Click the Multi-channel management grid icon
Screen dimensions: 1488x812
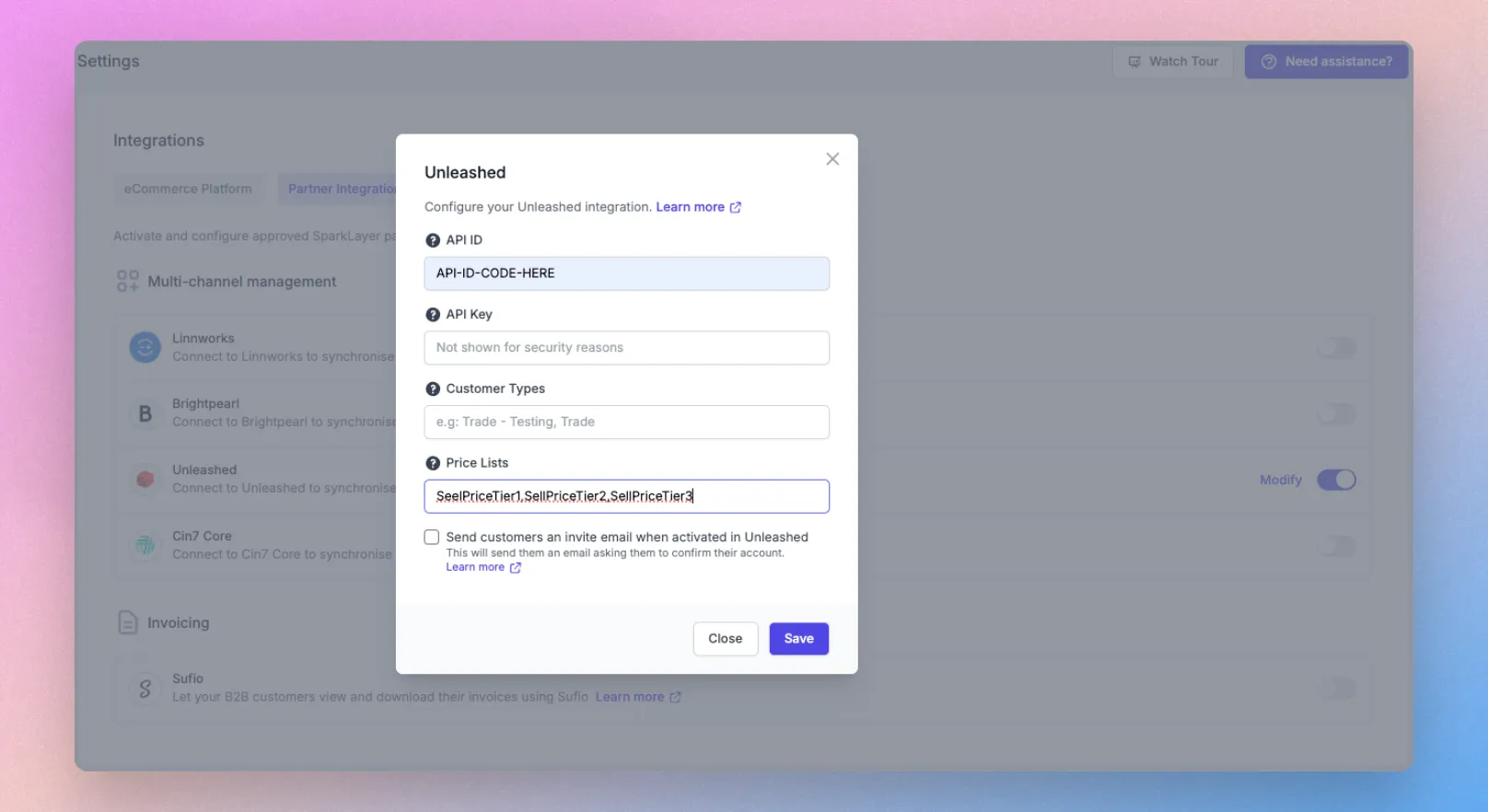tap(127, 281)
